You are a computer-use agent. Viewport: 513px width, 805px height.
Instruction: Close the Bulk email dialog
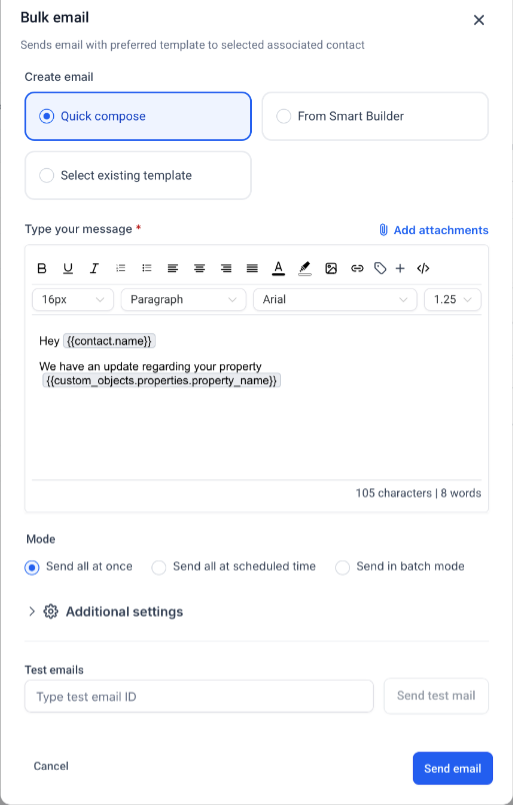pos(479,20)
